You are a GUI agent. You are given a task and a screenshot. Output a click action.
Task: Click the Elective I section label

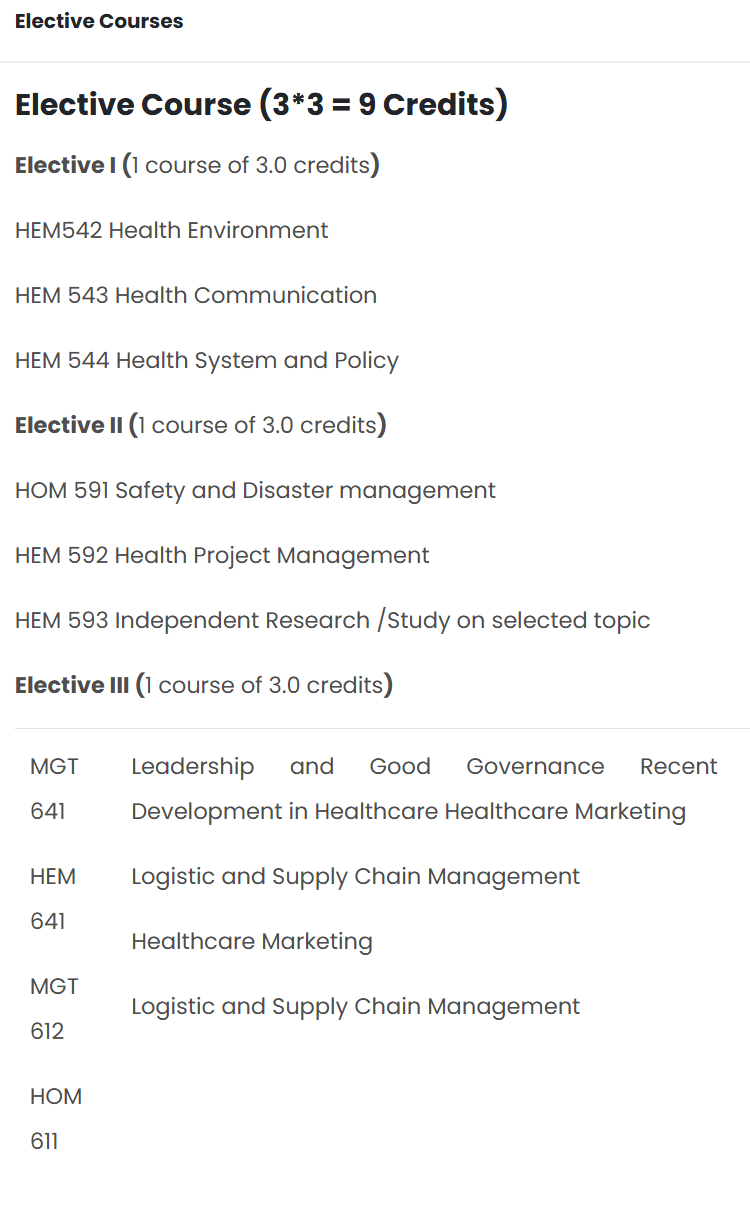197,165
